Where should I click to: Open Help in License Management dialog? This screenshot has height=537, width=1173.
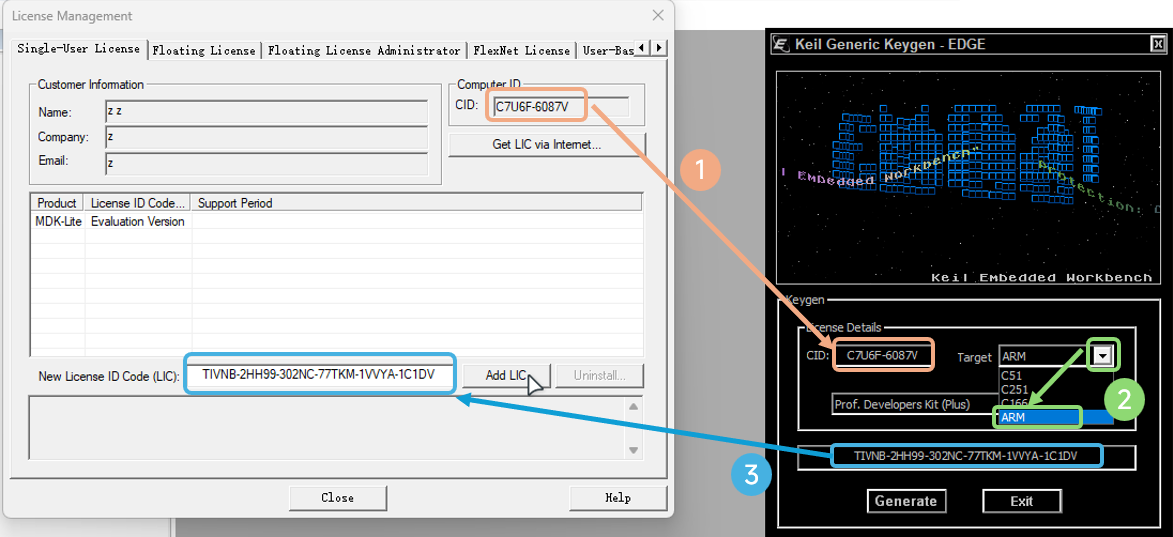click(x=618, y=497)
